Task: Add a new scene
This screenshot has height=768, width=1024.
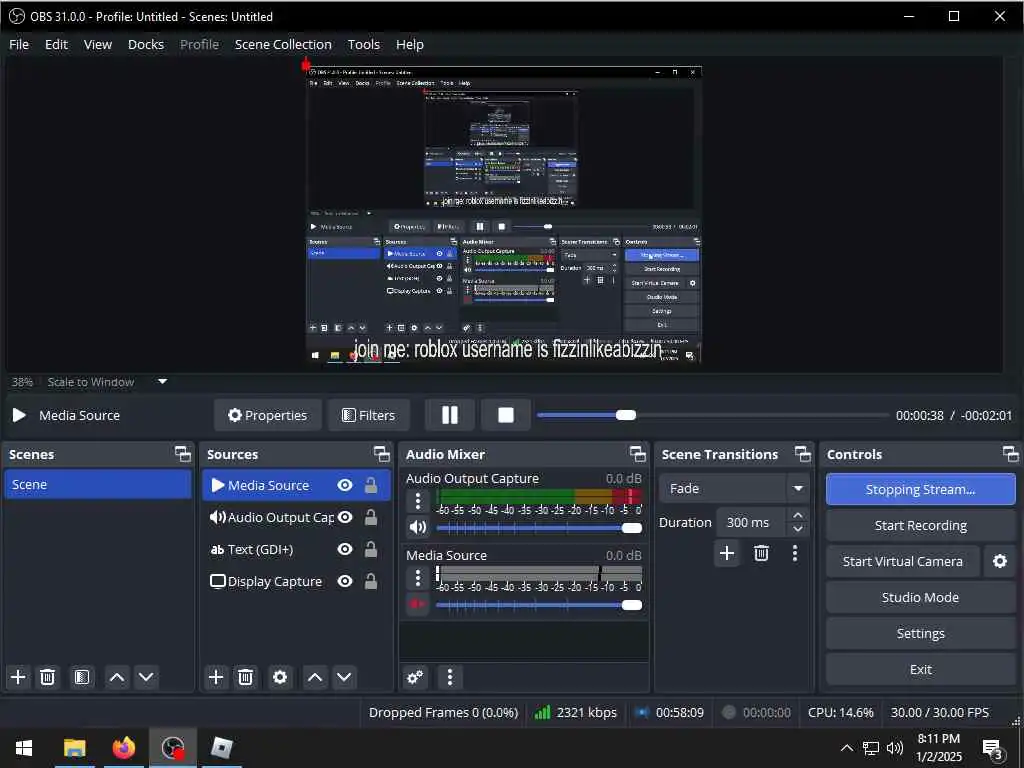Action: (x=18, y=677)
